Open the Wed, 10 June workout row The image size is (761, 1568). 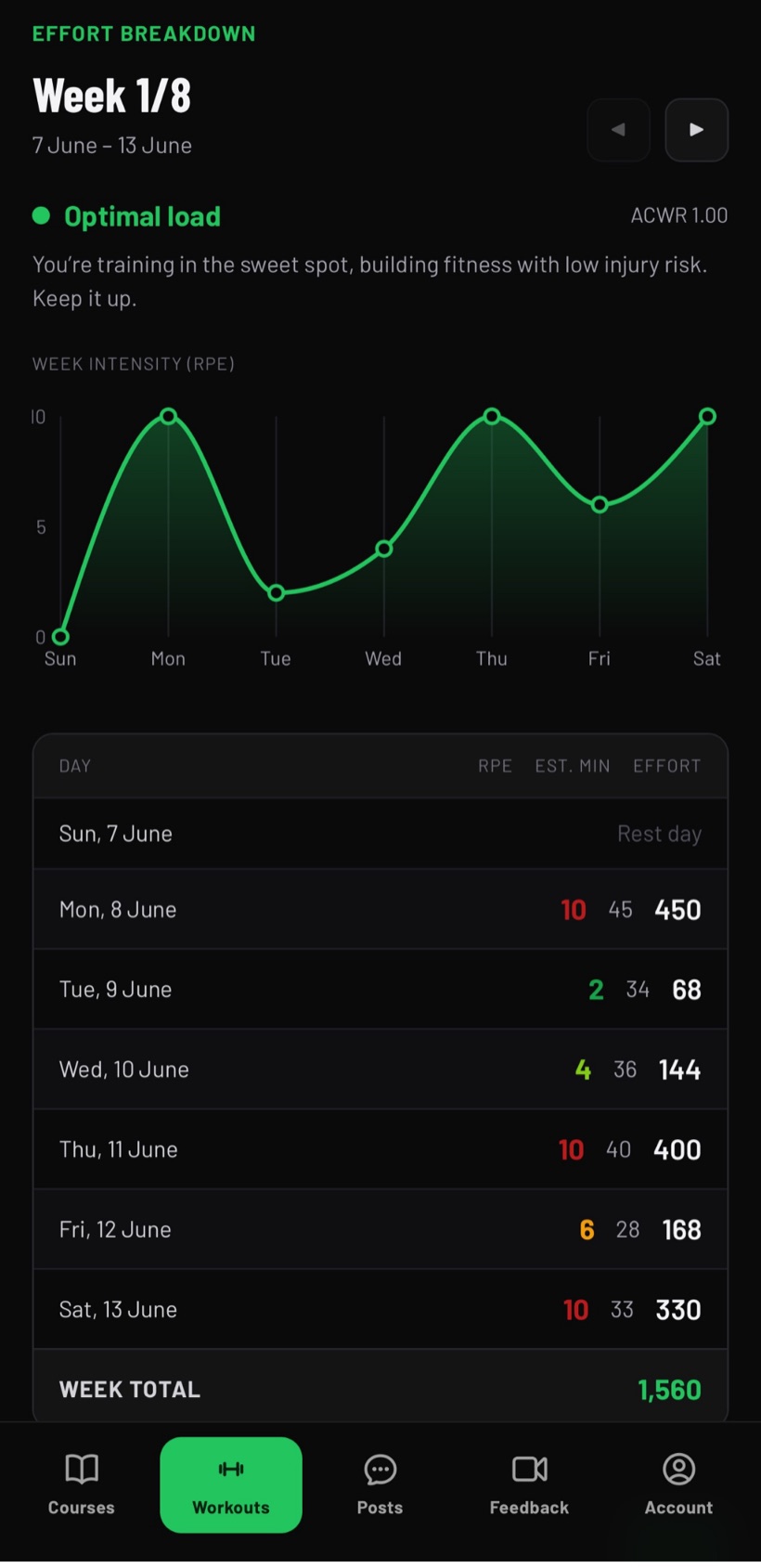click(380, 1069)
